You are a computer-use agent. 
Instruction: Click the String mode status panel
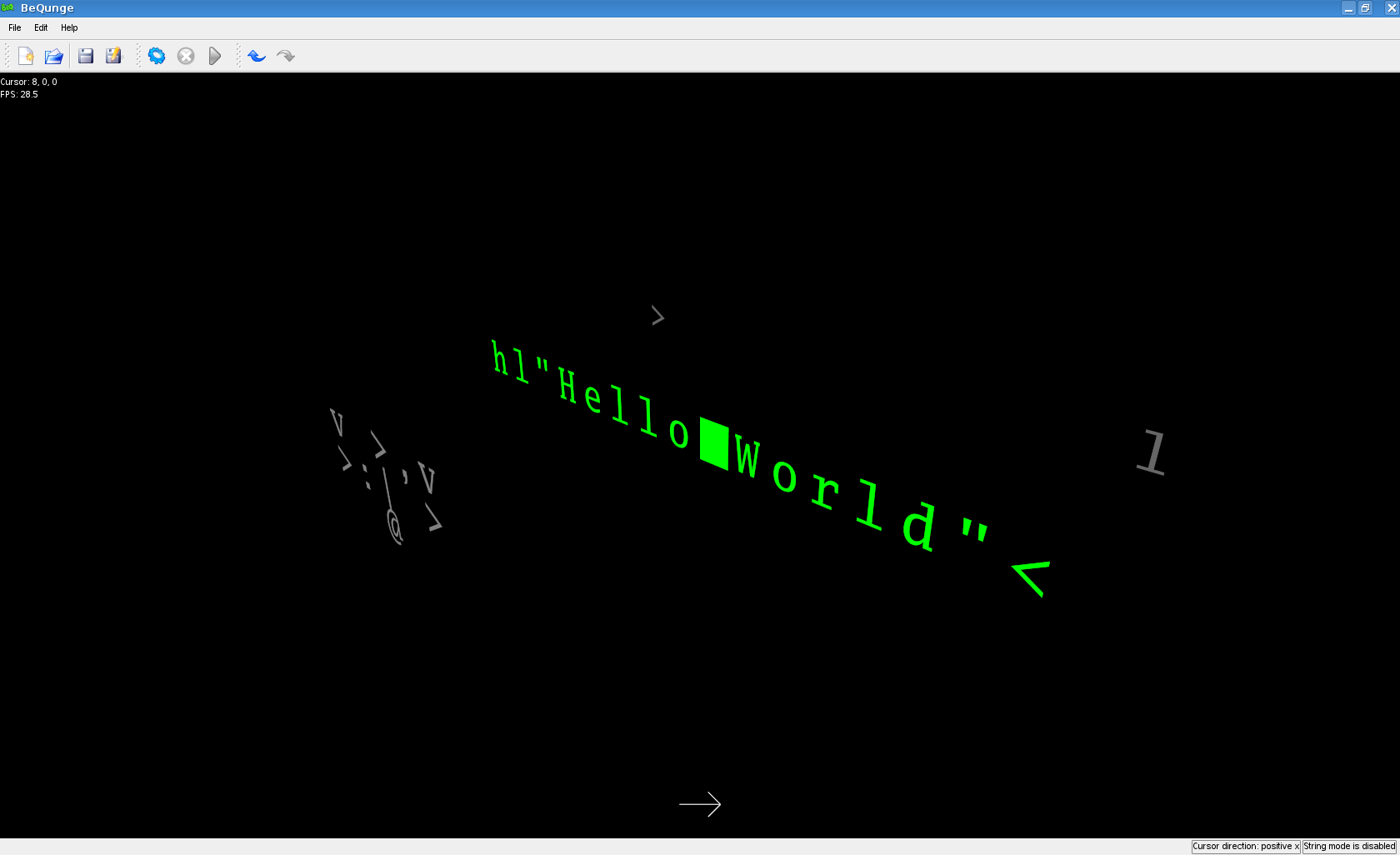(1349, 846)
